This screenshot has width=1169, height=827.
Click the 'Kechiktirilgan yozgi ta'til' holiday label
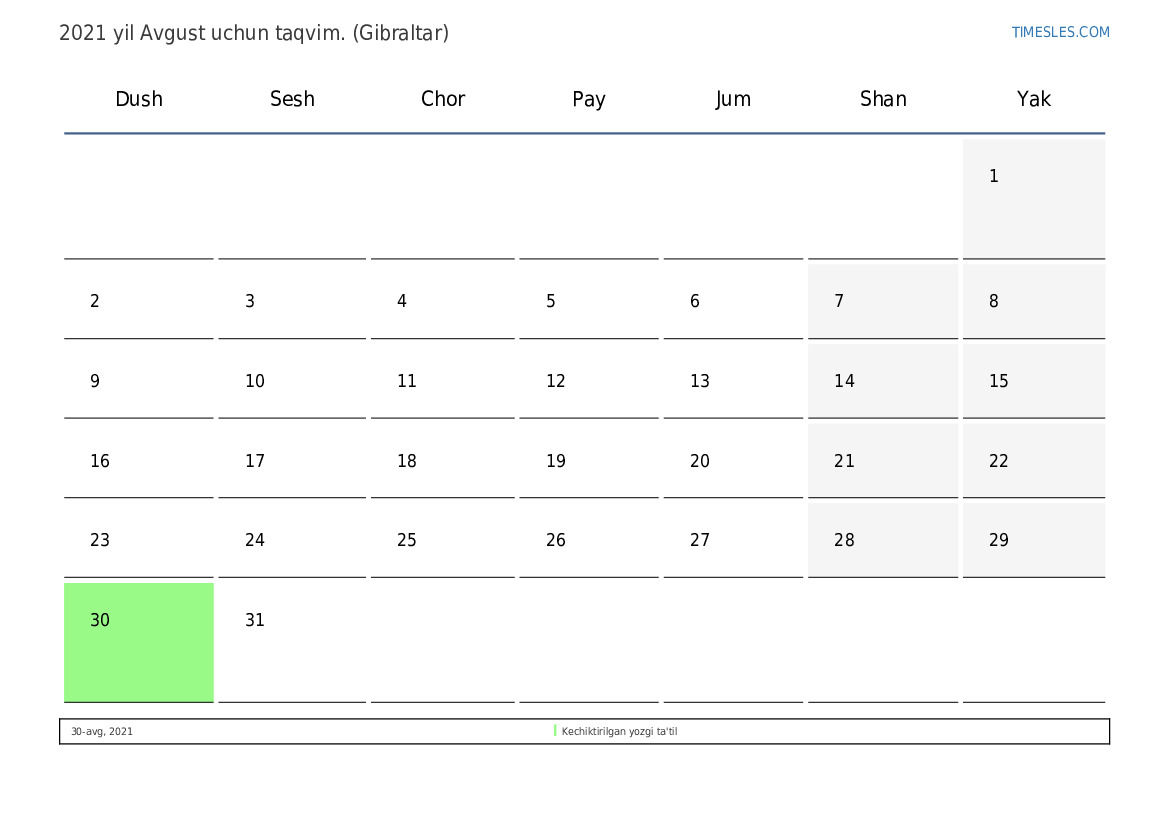[x=620, y=732]
